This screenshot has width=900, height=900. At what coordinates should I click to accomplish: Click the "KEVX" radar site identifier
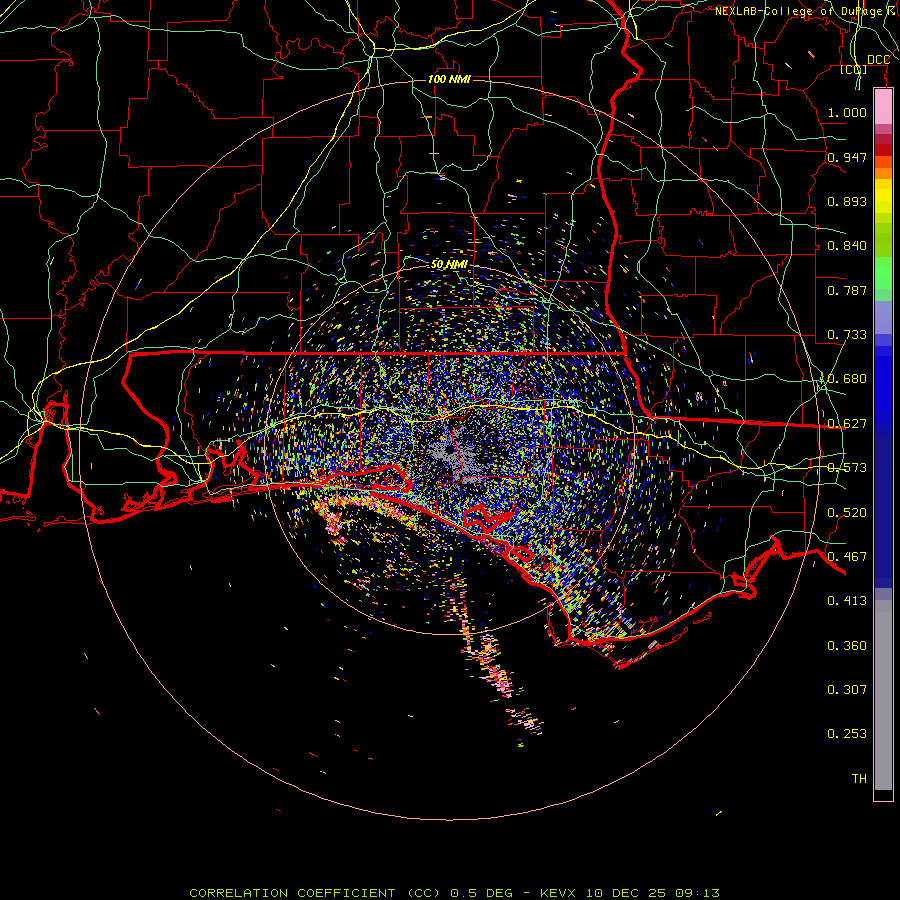pos(560,893)
